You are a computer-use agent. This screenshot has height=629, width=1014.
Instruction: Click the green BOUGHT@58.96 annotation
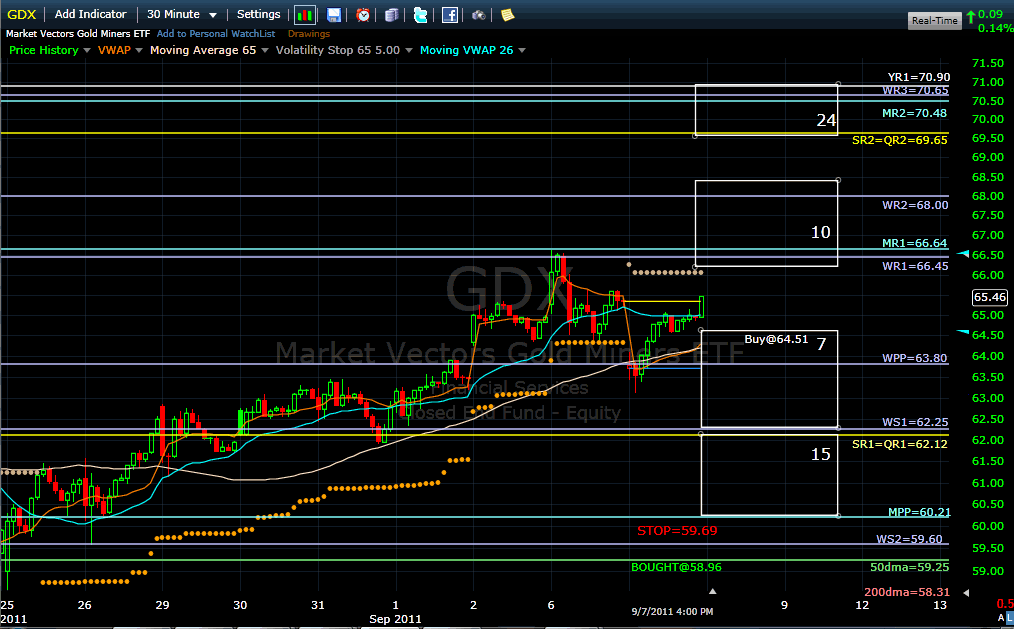point(676,568)
